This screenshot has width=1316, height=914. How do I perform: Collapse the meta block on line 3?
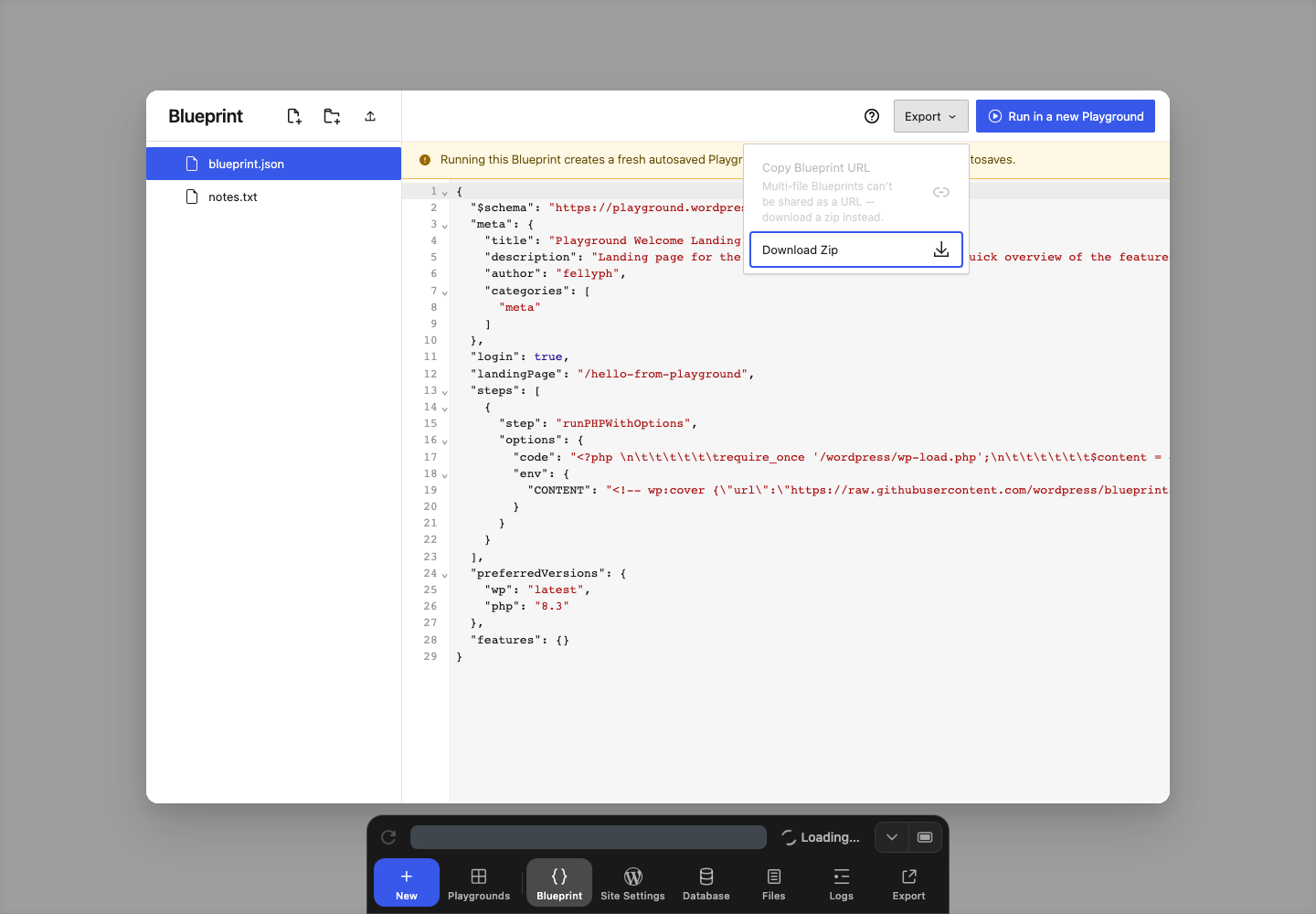coord(445,226)
